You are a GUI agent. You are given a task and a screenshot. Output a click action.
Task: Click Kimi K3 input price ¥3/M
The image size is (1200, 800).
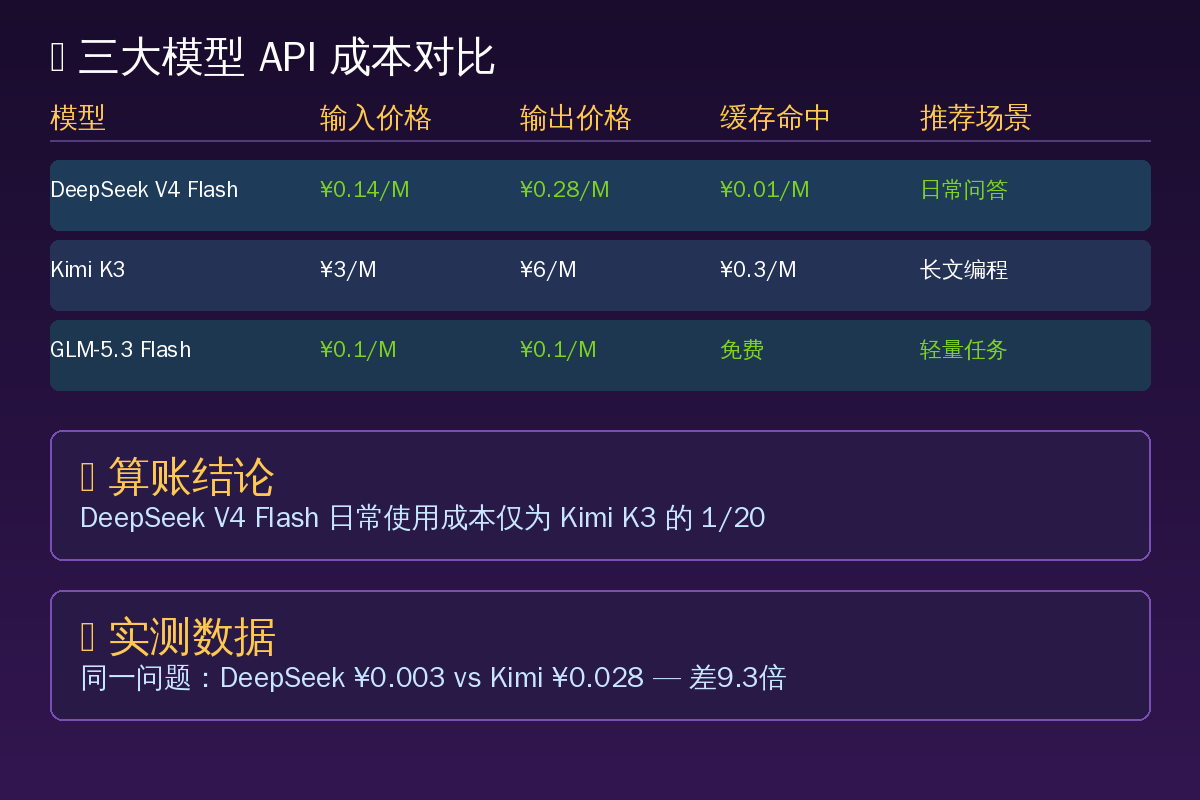point(348,270)
